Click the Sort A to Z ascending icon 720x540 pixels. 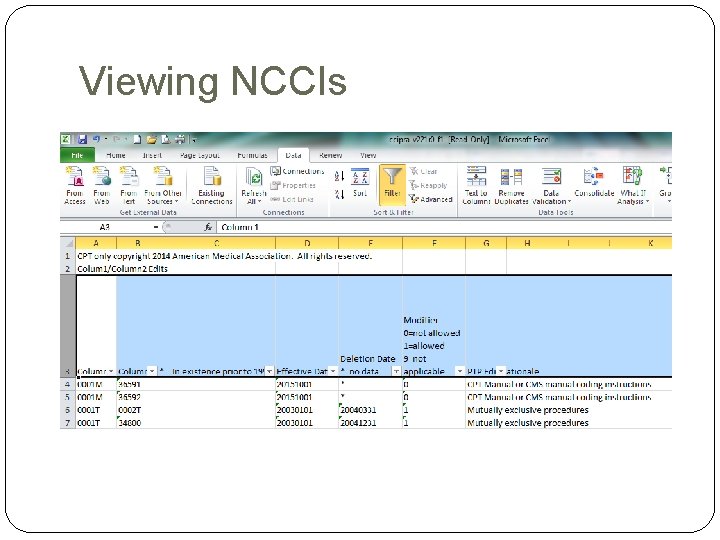click(339, 176)
